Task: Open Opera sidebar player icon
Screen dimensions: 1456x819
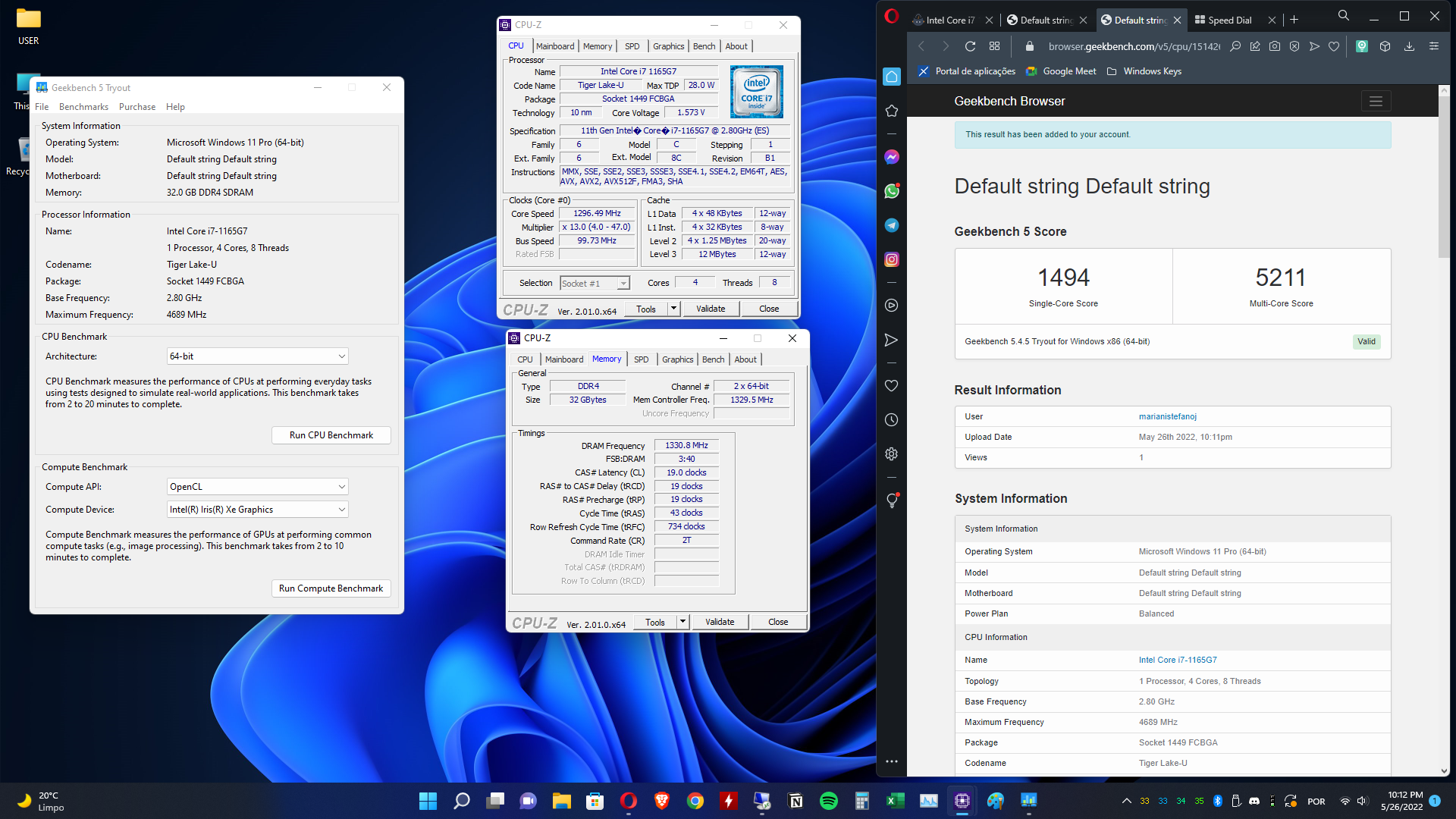Action: pyautogui.click(x=892, y=306)
